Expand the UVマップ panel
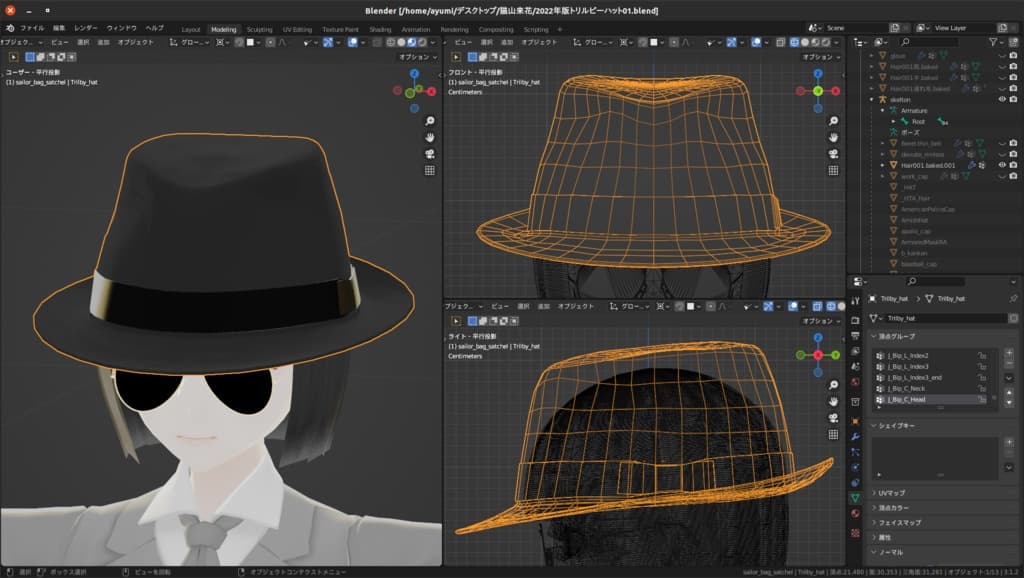The image size is (1024, 578). click(889, 493)
